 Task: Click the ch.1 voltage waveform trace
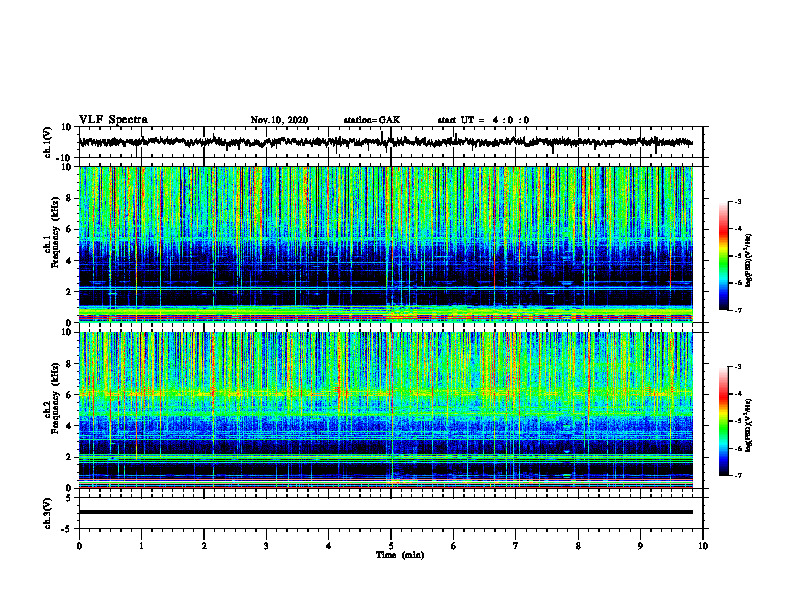[x=385, y=142]
